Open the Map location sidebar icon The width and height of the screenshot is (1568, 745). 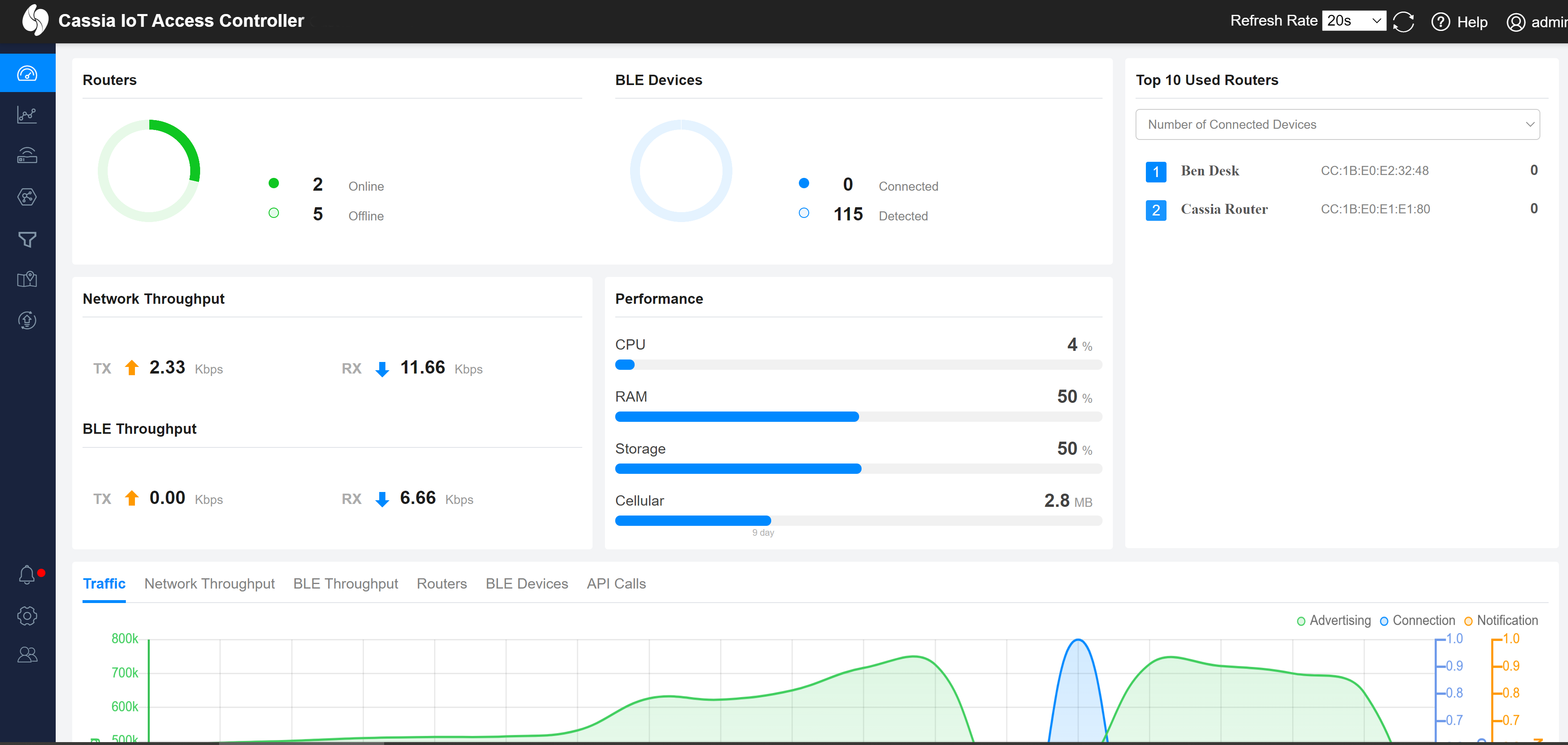27,279
